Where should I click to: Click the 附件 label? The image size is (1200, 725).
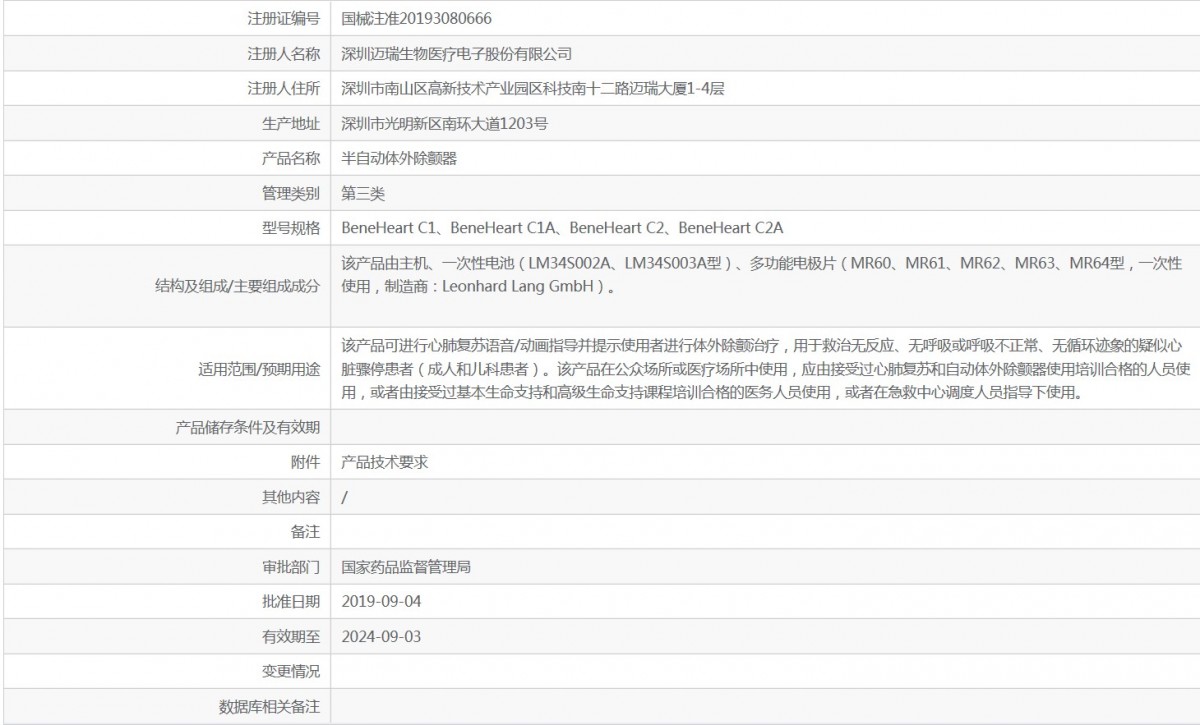(305, 462)
